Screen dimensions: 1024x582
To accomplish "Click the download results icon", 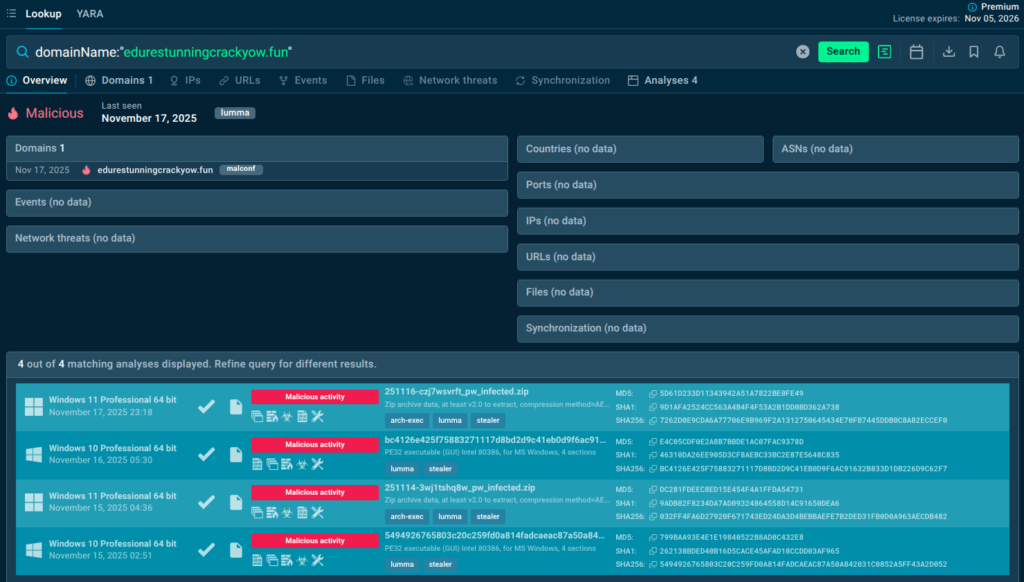I will pyautogui.click(x=949, y=52).
